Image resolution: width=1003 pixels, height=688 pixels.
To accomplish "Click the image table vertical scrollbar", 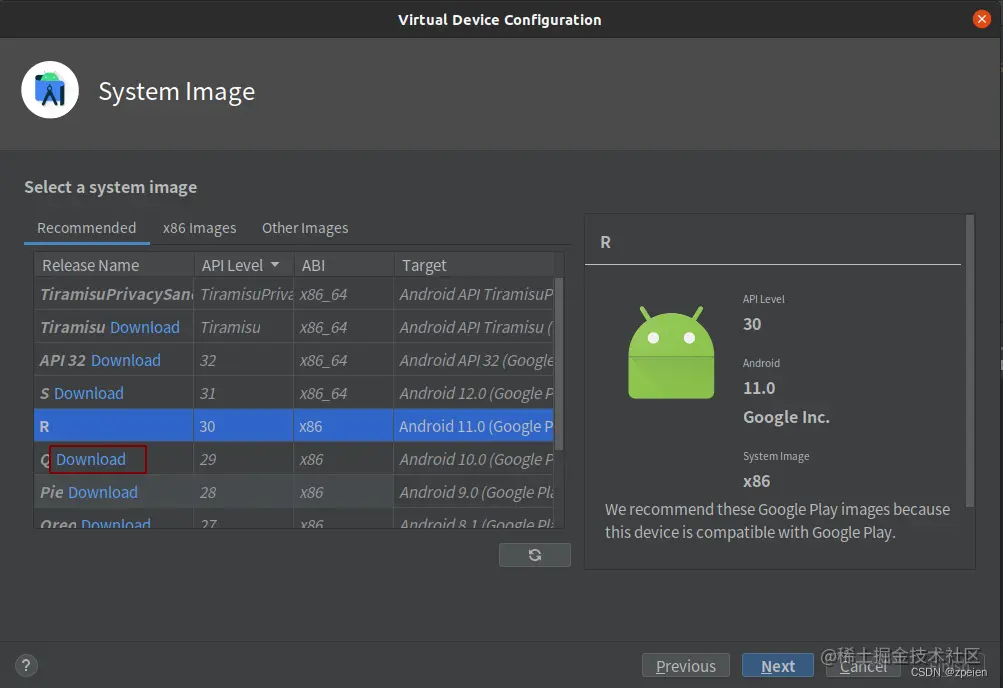I will (x=558, y=363).
